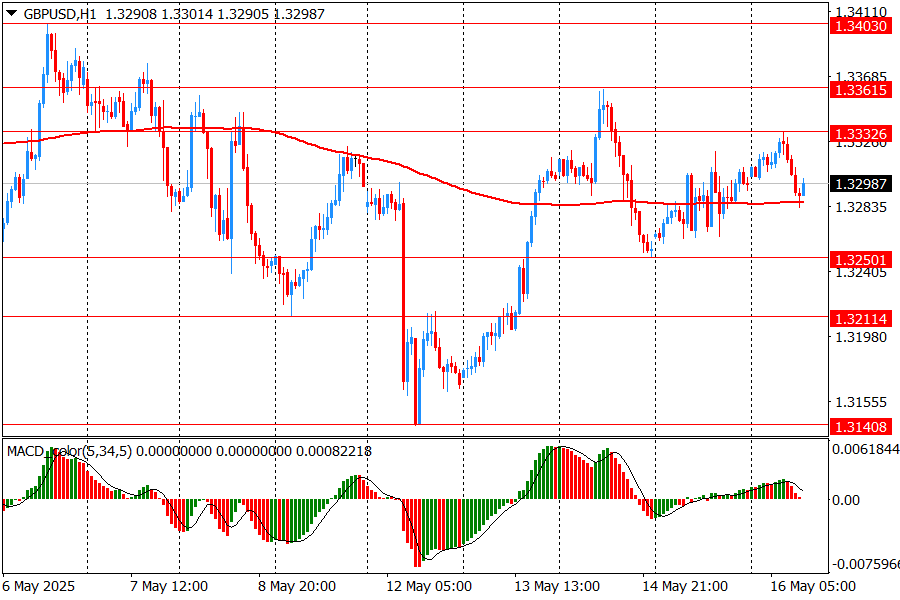Select the 1.31408 red price label
This screenshot has width=900, height=600.
tap(859, 427)
